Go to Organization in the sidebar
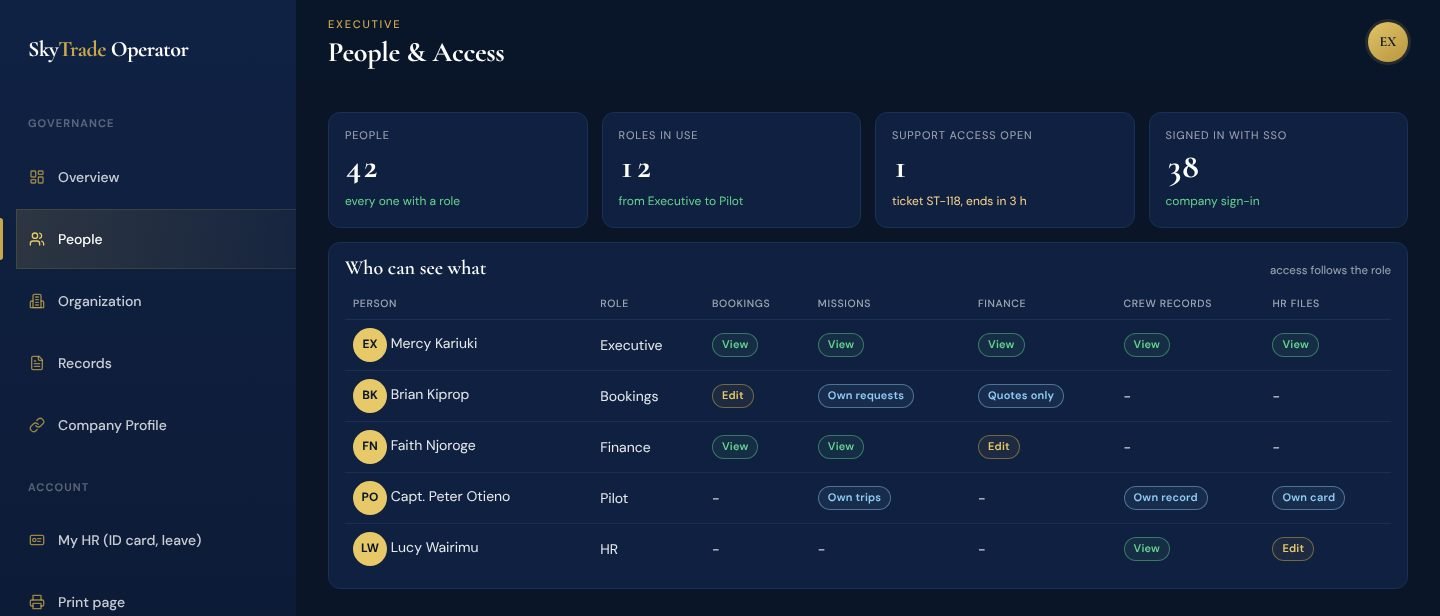 click(156, 301)
